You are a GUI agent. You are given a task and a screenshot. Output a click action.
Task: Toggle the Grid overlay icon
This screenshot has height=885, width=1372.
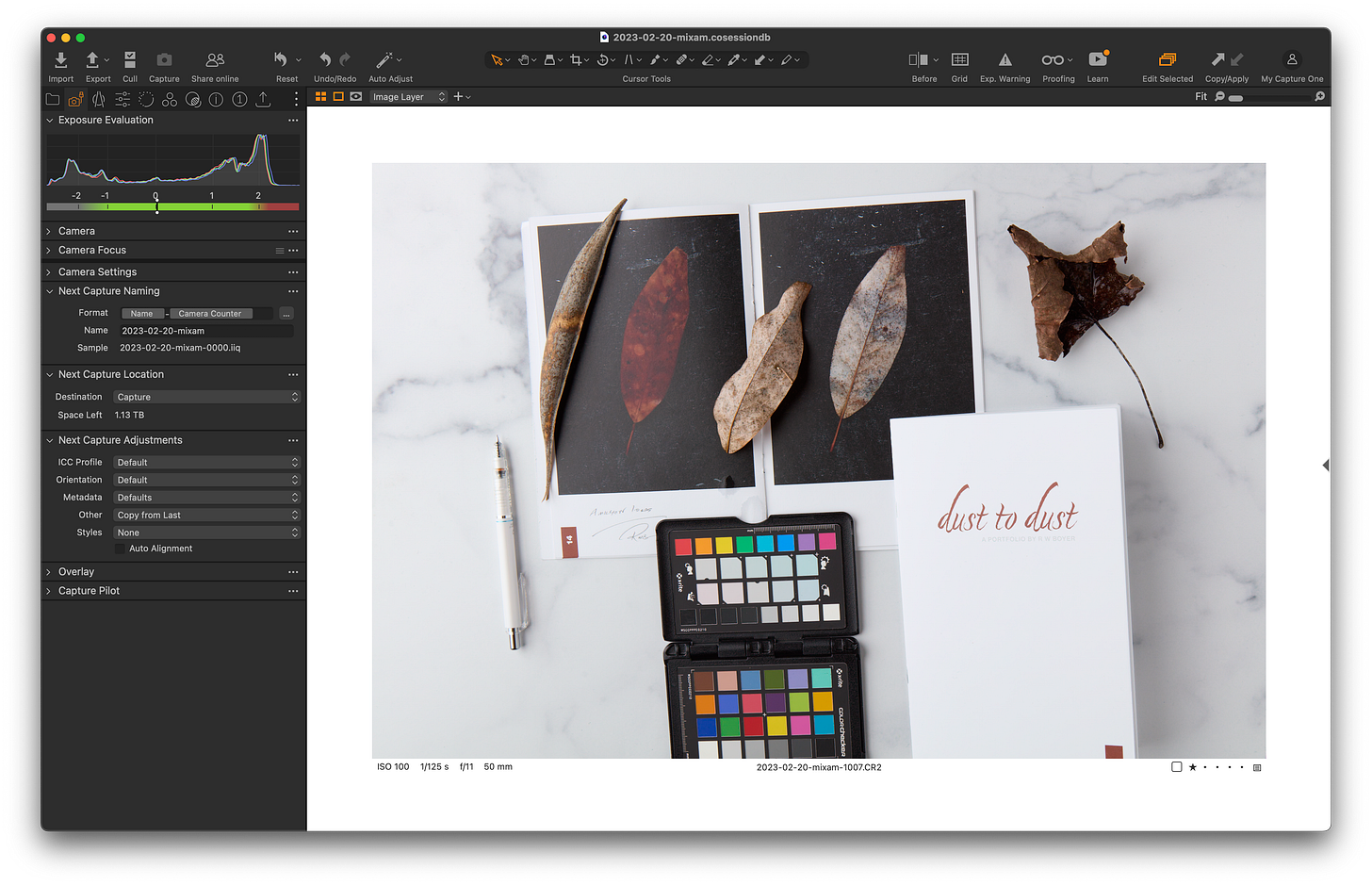[x=959, y=59]
